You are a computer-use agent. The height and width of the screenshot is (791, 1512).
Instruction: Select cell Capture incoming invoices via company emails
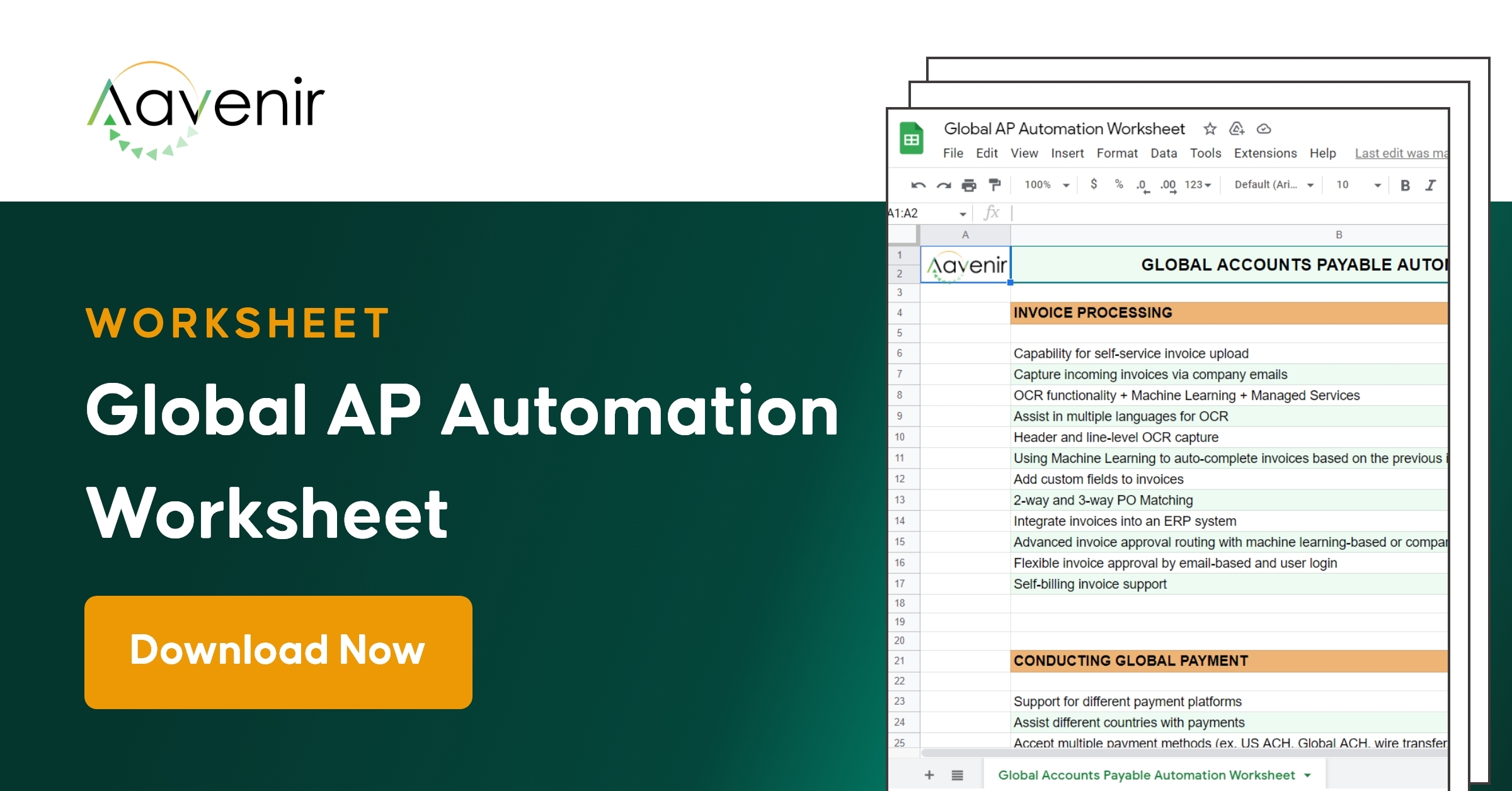point(1229,375)
